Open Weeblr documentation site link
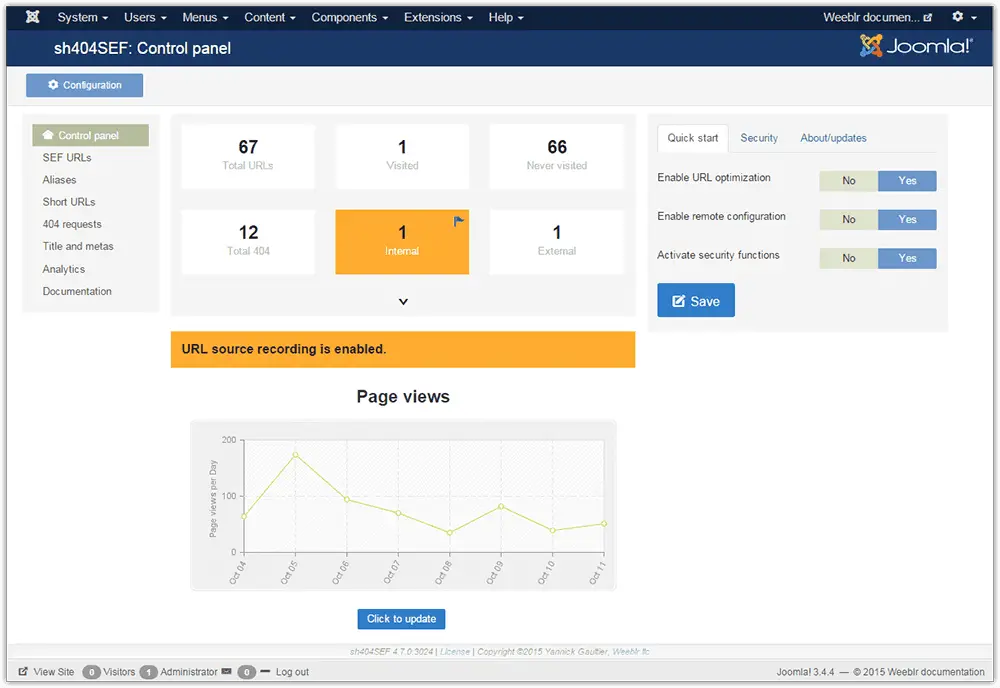Image resolution: width=1000 pixels, height=688 pixels. (x=878, y=17)
